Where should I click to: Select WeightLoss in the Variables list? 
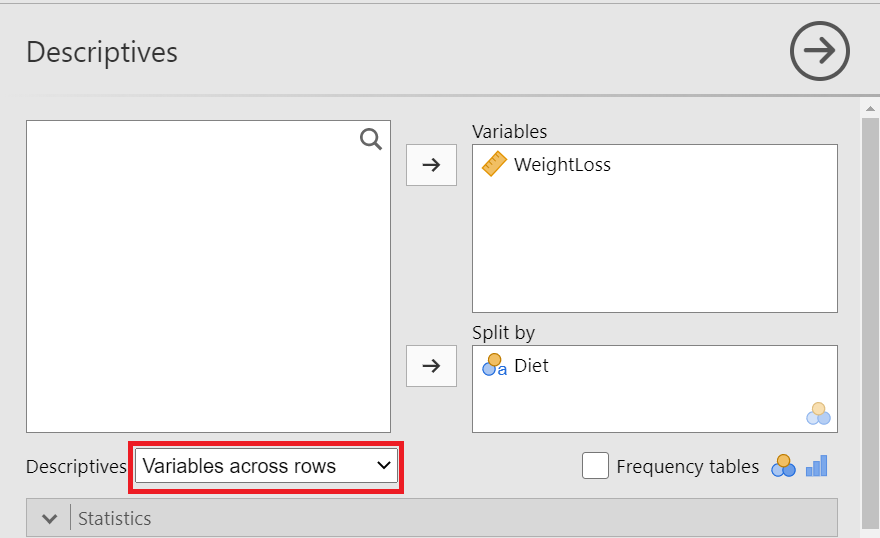coord(562,165)
